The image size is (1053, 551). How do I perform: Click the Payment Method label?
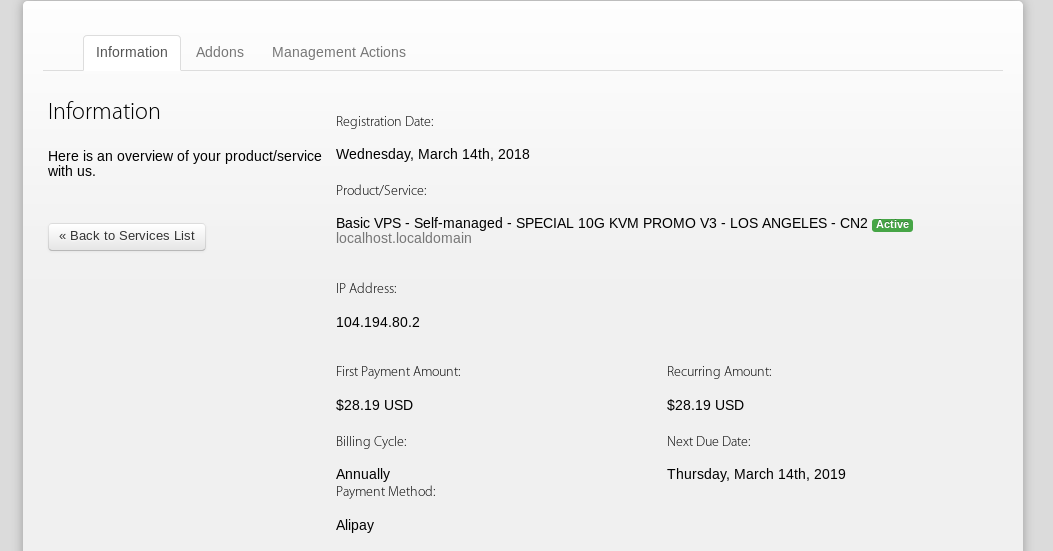tap(386, 491)
